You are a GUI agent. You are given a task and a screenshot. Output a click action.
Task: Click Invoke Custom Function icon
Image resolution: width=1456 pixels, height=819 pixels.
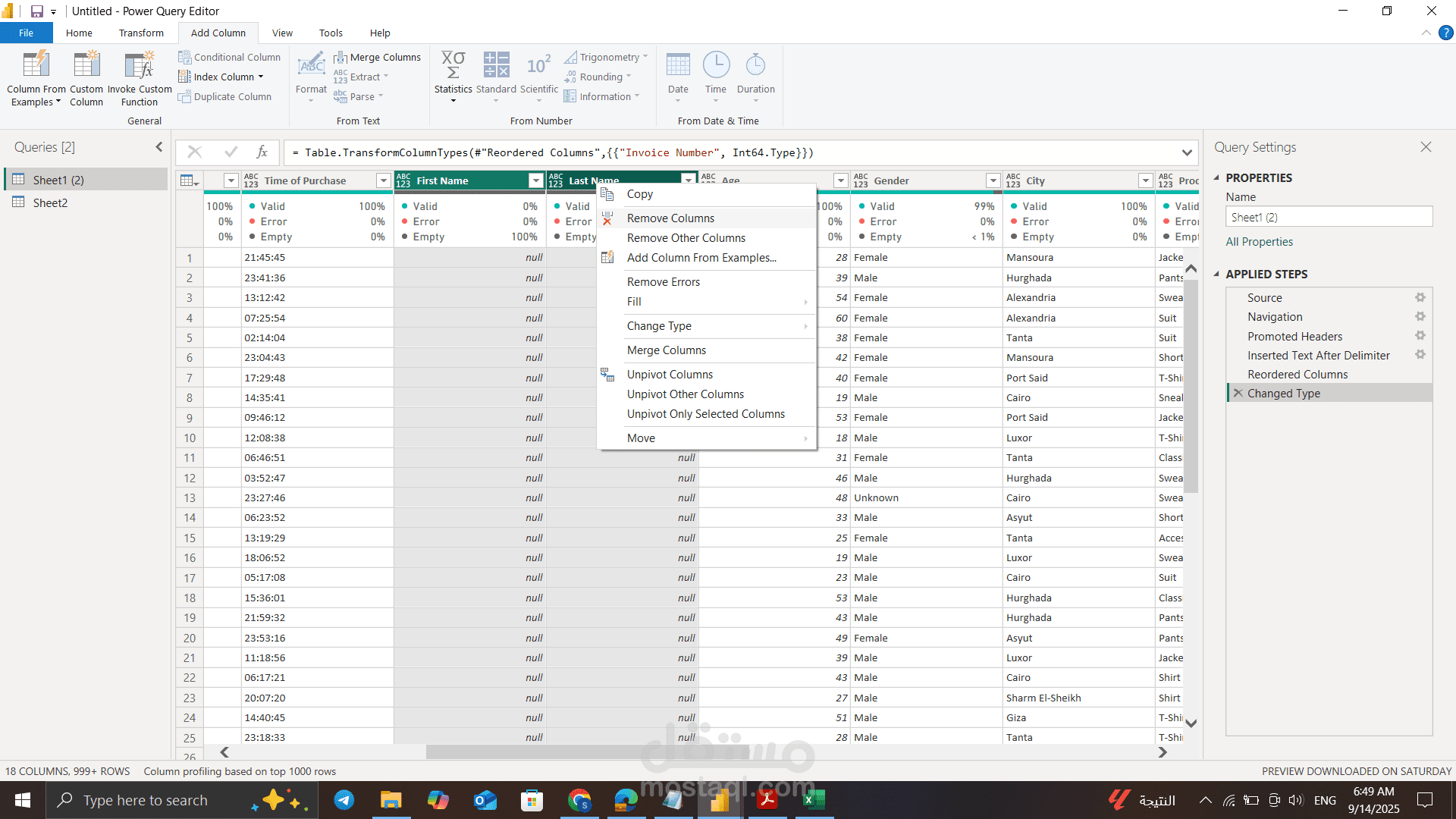(x=140, y=66)
